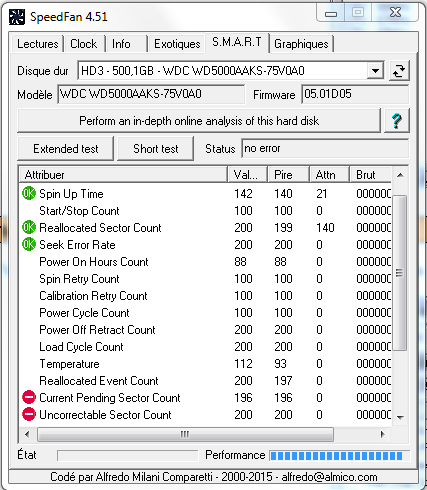Click the Performance progress bar
The width and height of the screenshot is (427, 490).
339,455
